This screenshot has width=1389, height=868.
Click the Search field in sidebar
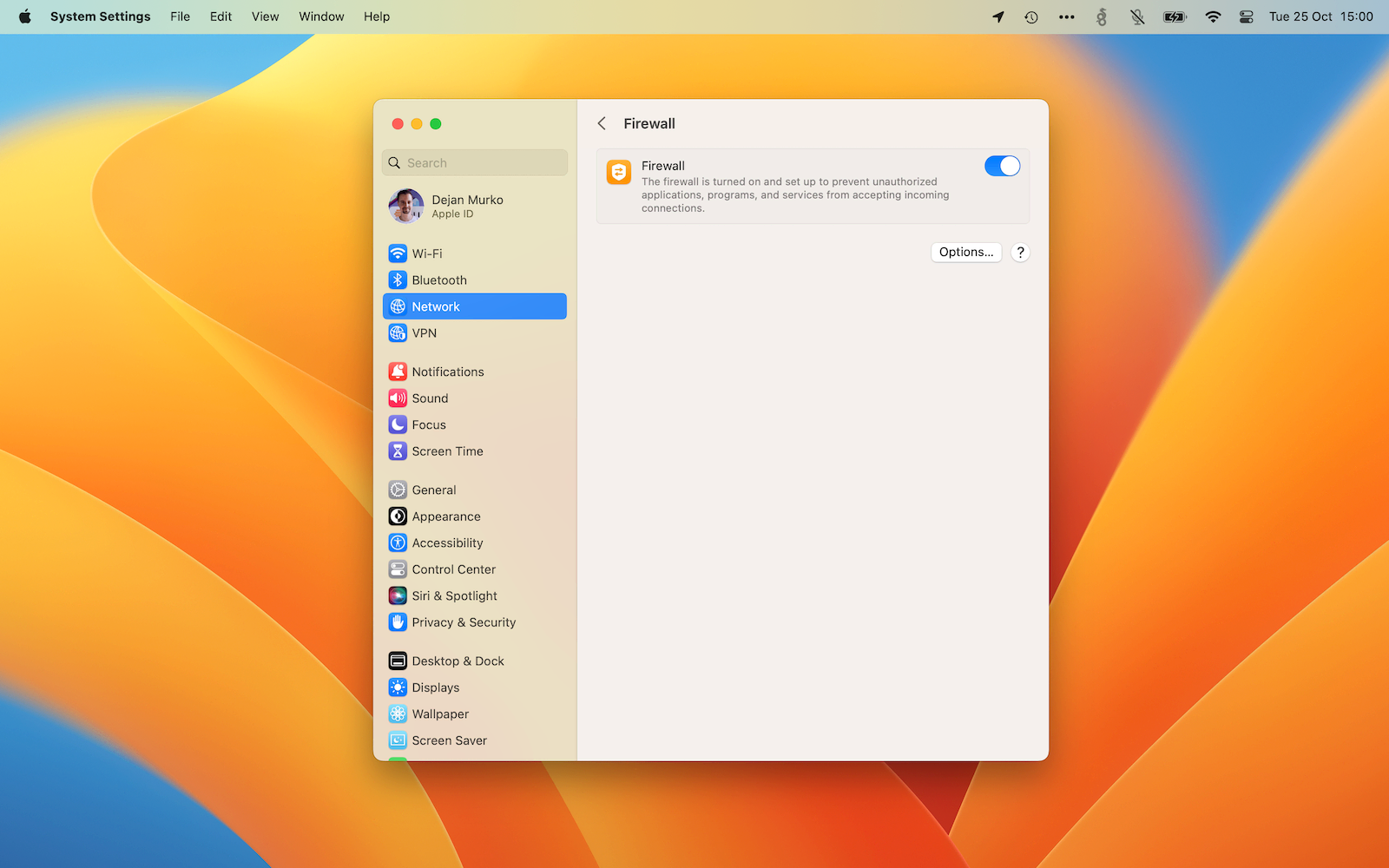click(475, 163)
